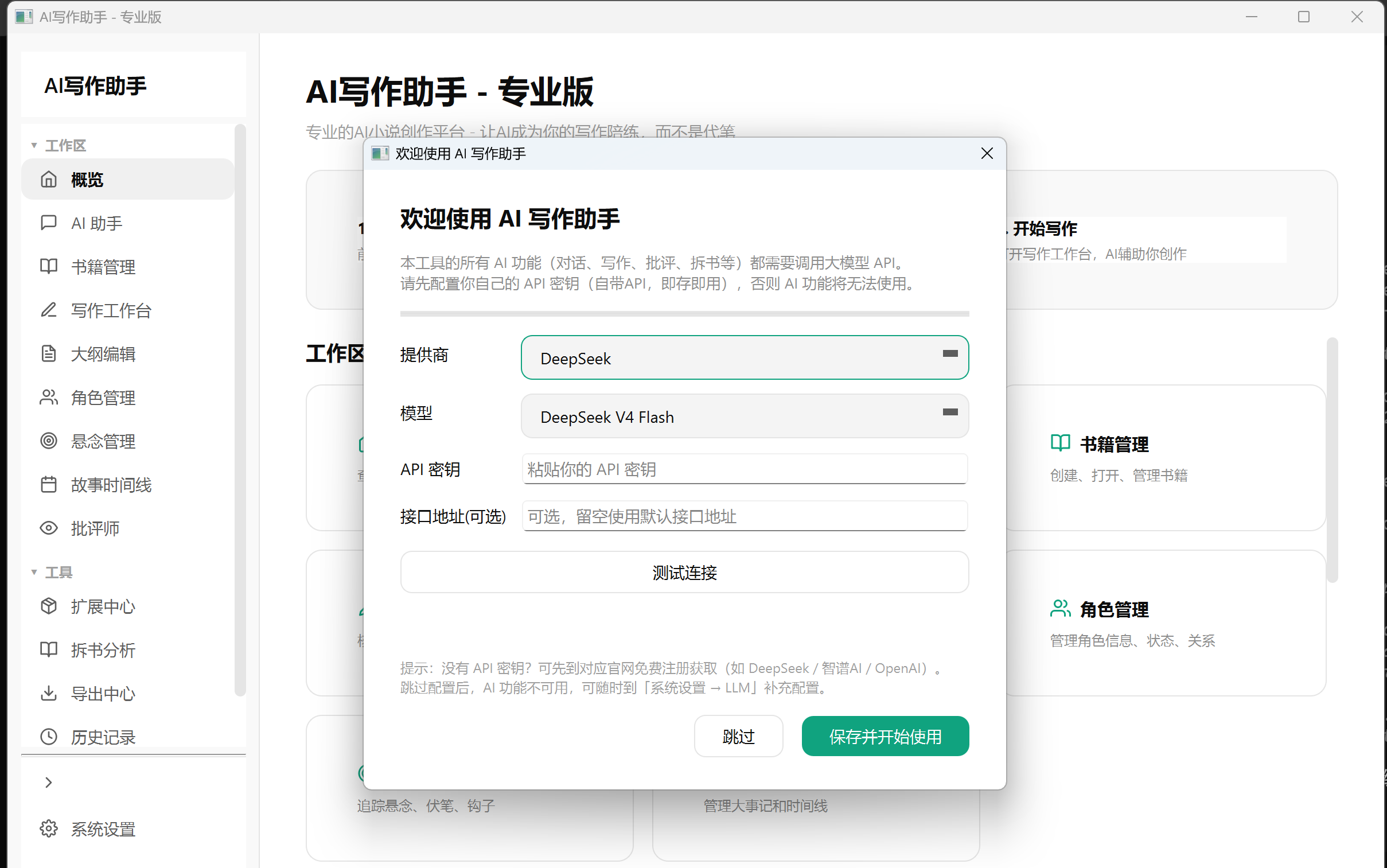Image resolution: width=1387 pixels, height=868 pixels.
Task: Open 故事时间线 in the sidebar
Action: (127, 485)
